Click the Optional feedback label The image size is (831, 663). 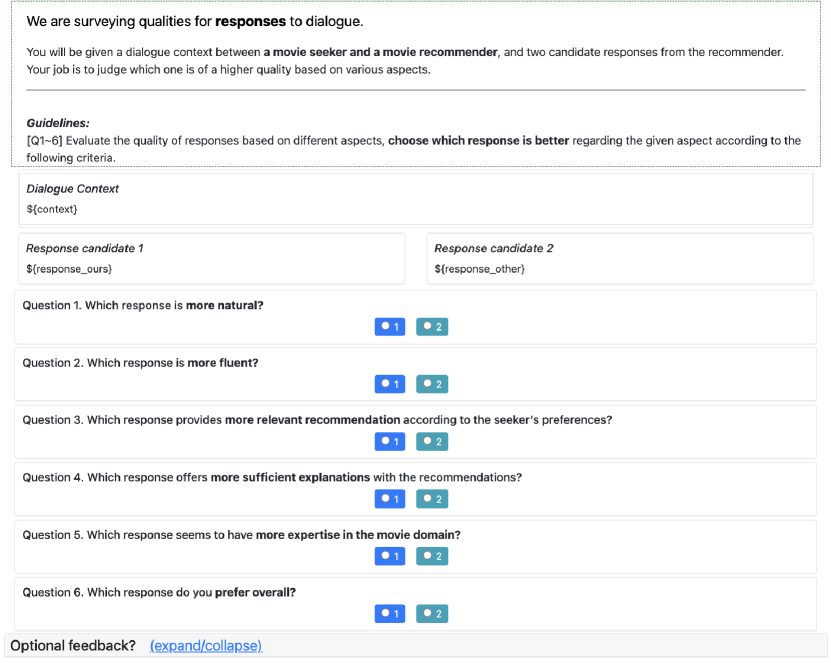pyautogui.click(x=73, y=646)
